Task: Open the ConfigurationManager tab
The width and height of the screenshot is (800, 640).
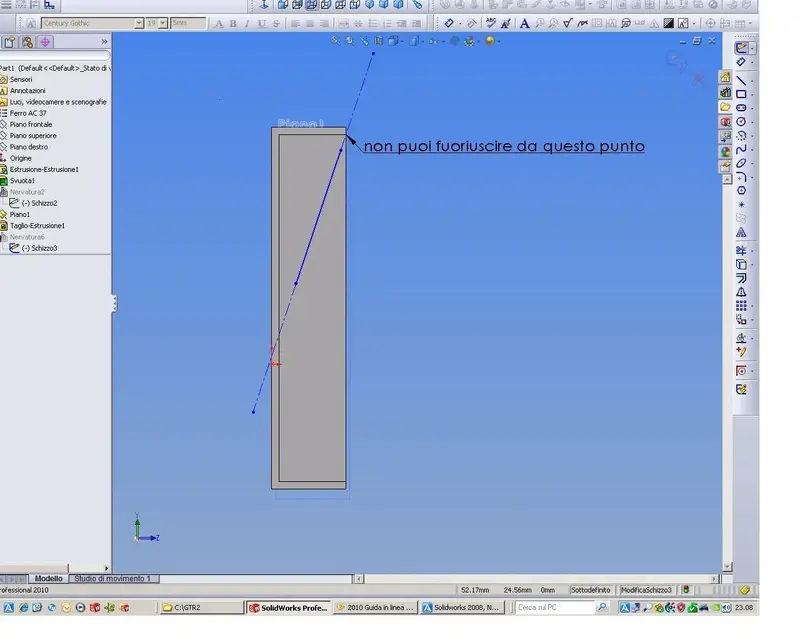Action: 27,42
